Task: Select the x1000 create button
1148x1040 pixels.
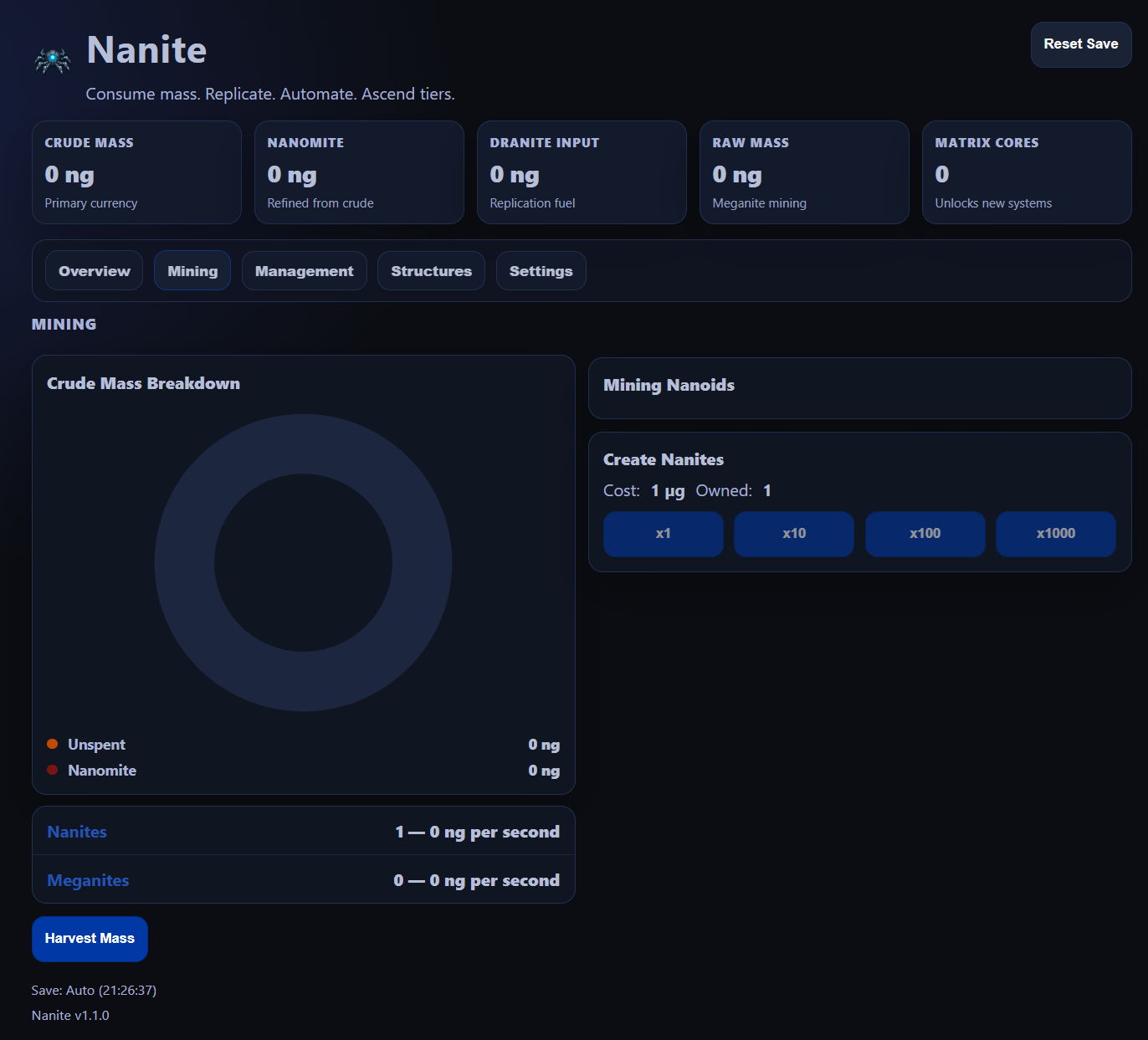Action: pyautogui.click(x=1056, y=534)
